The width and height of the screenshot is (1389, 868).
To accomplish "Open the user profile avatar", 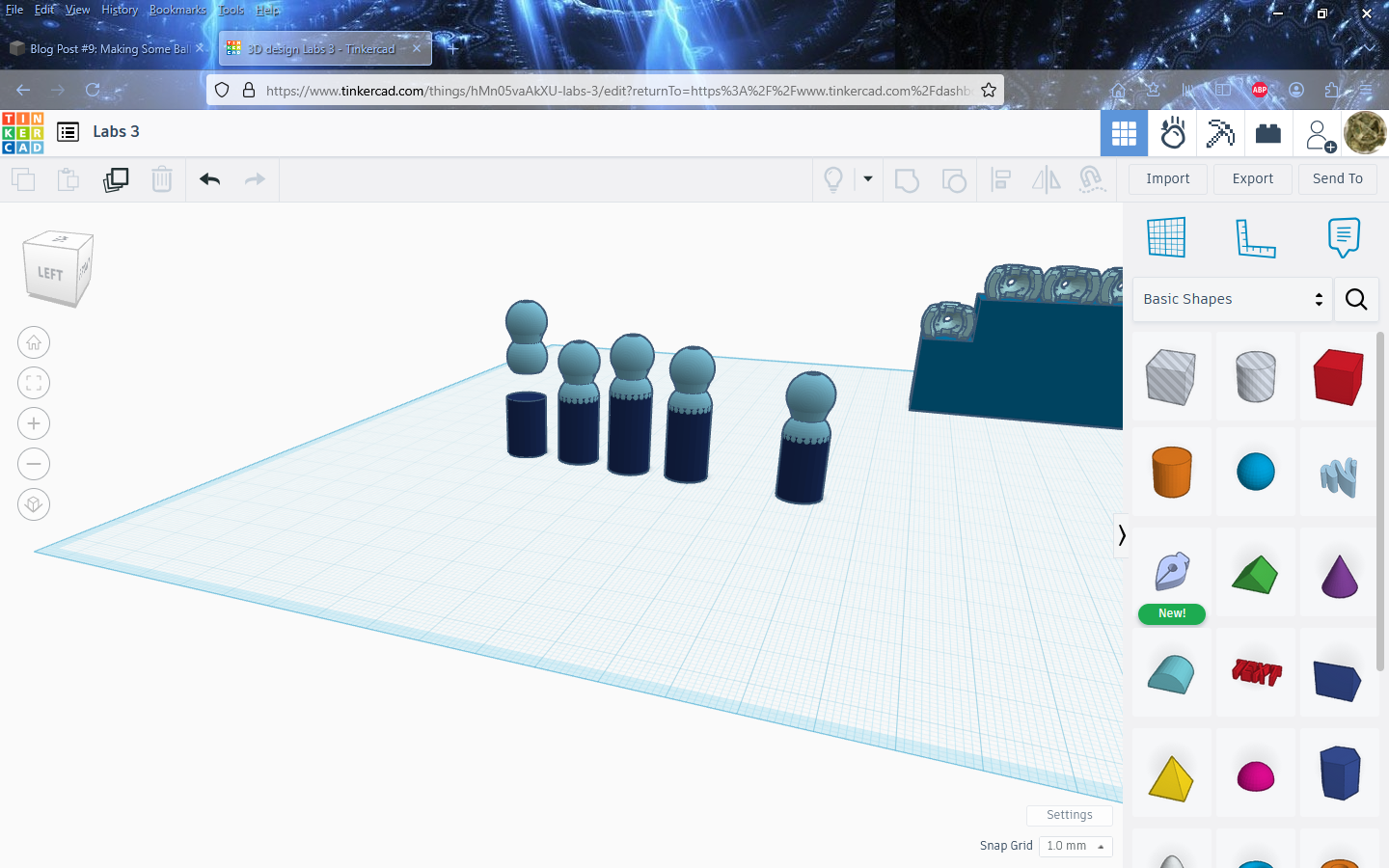I will tap(1365, 133).
